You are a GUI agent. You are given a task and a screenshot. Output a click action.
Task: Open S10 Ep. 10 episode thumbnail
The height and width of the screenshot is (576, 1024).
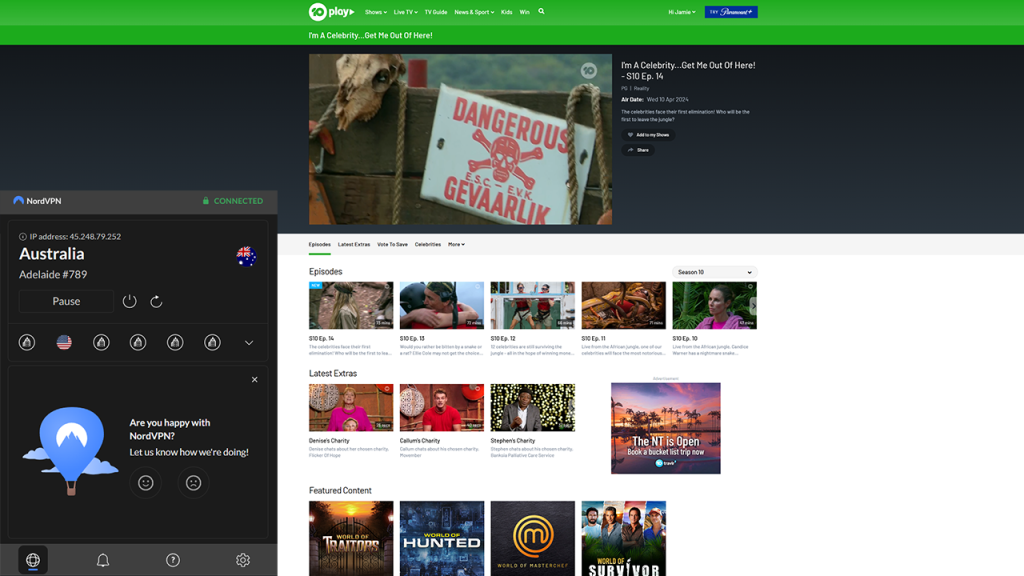[x=714, y=305]
